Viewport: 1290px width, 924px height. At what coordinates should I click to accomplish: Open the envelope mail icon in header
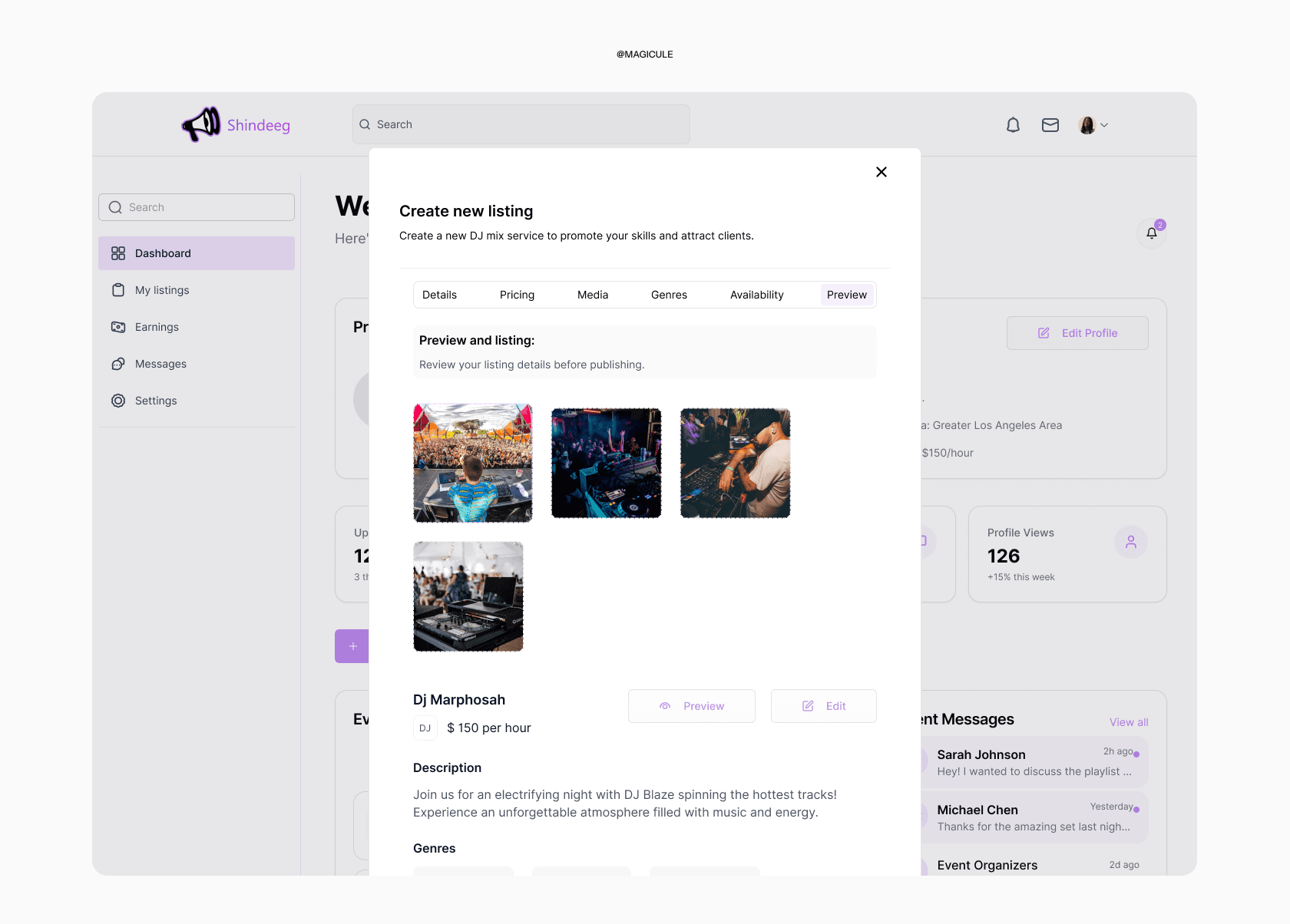pyautogui.click(x=1050, y=125)
